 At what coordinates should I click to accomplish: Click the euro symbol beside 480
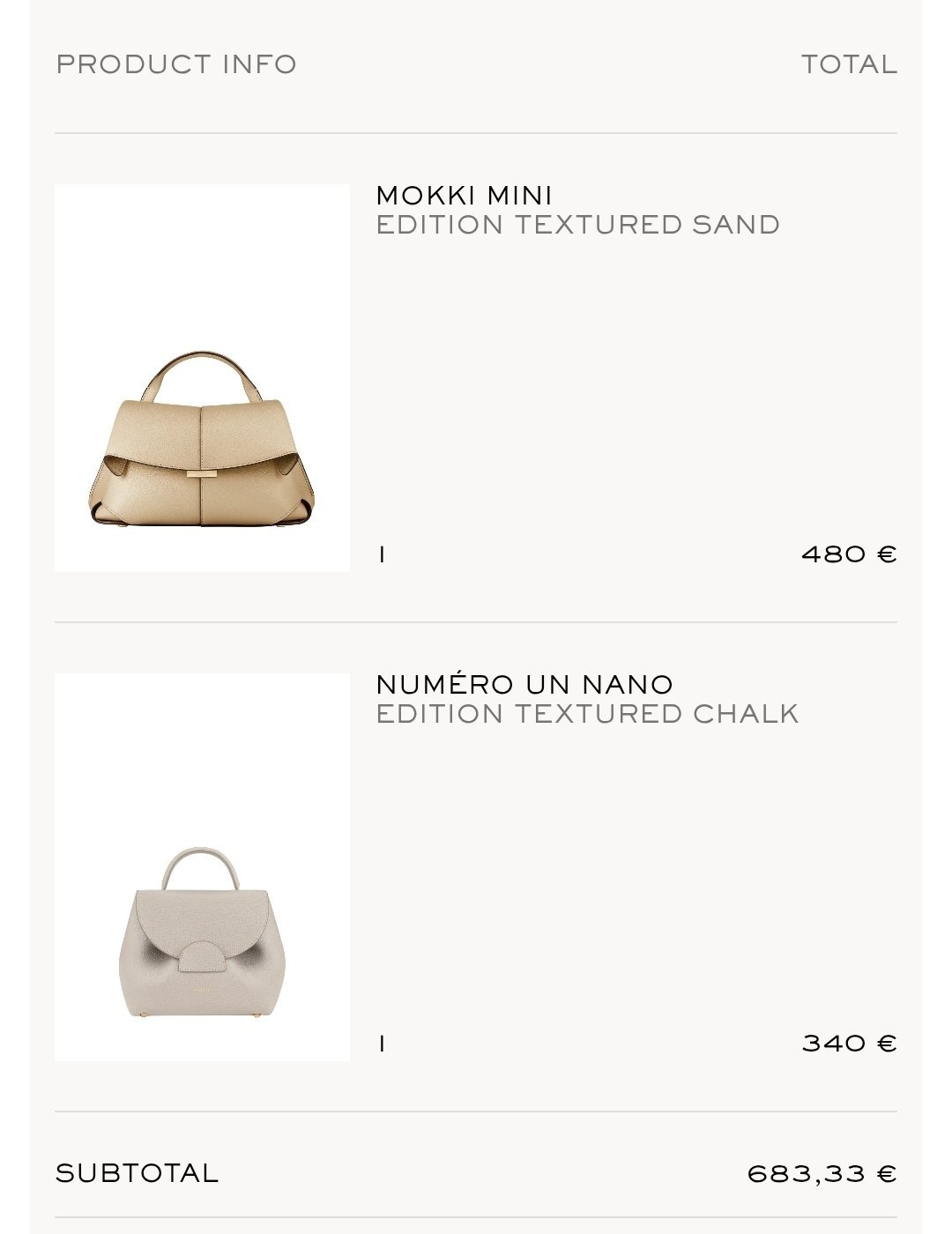coord(888,554)
